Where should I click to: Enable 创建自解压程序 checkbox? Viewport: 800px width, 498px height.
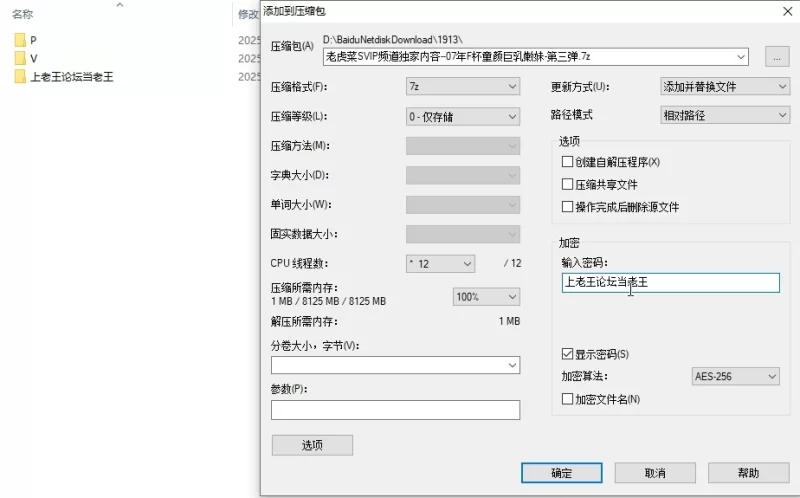[568, 162]
